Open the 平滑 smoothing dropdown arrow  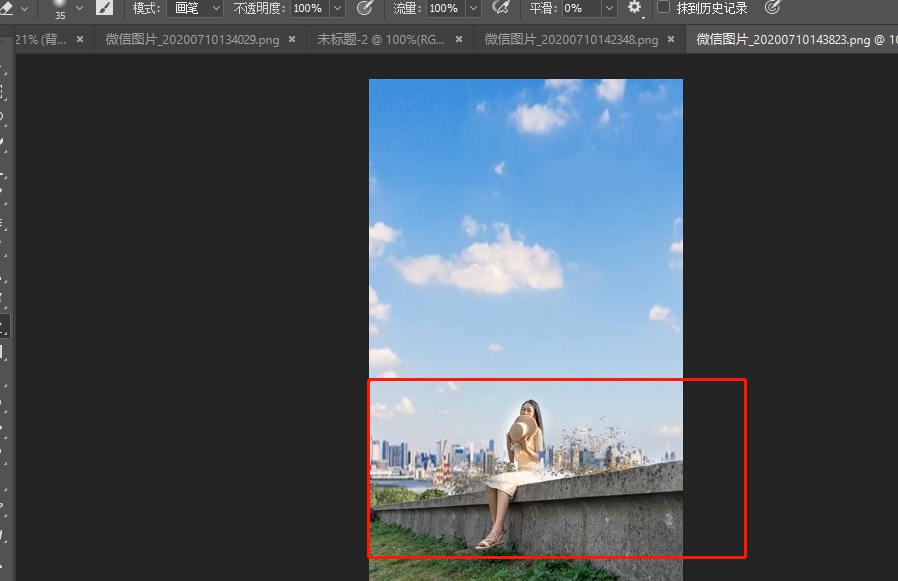pos(607,9)
